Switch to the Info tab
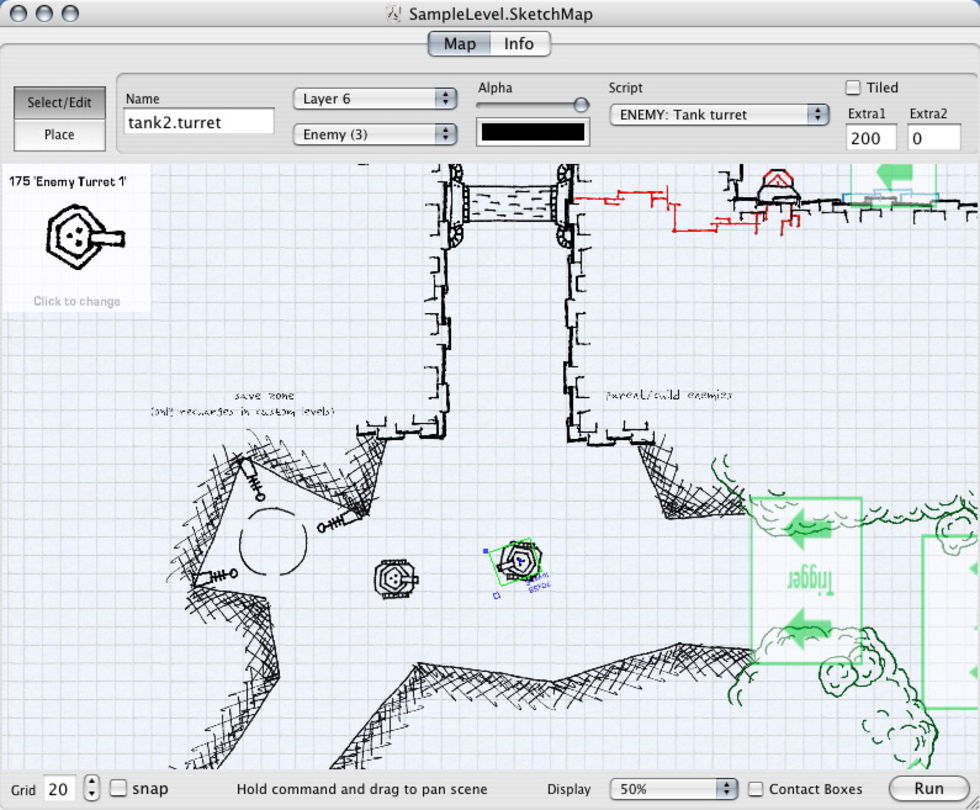Viewport: 980px width, 810px height. (x=519, y=44)
